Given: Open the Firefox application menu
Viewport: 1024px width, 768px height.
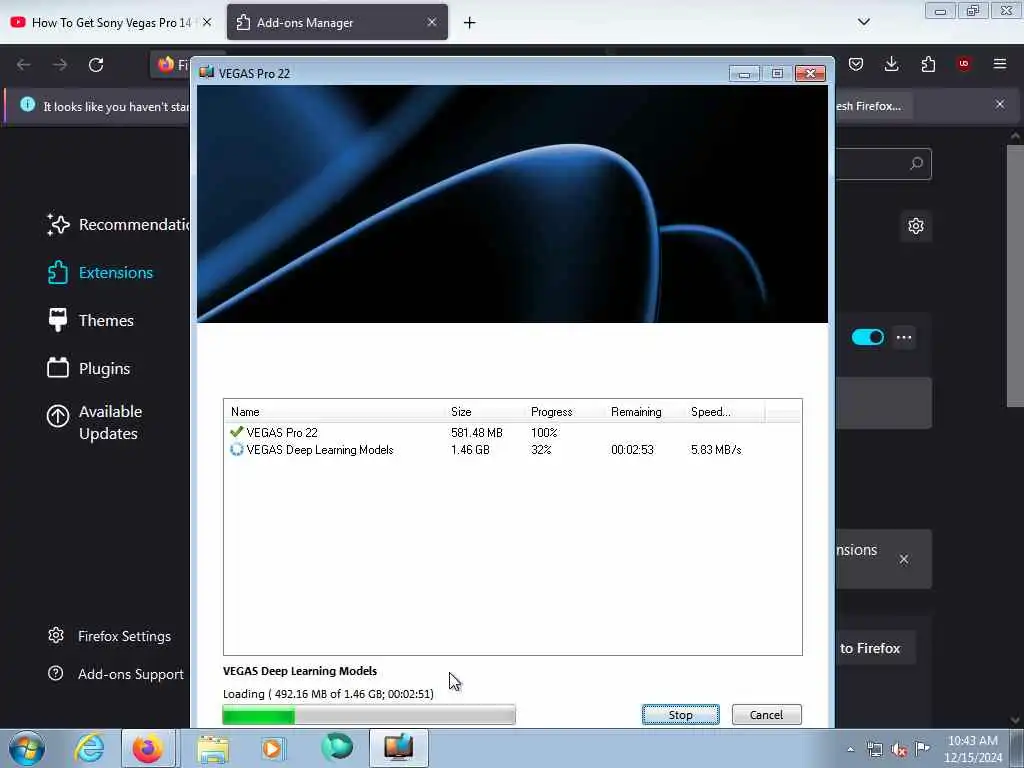Looking at the screenshot, I should click(x=1000, y=64).
